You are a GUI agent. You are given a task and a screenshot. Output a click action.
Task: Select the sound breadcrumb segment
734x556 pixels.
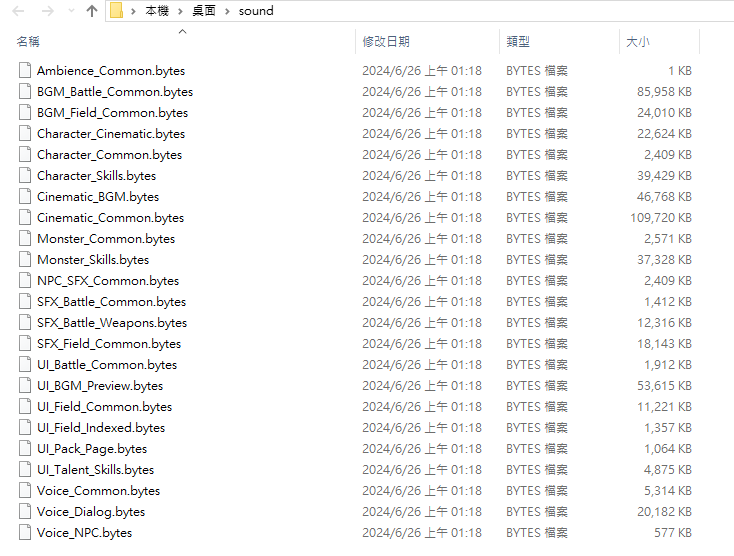pos(256,11)
